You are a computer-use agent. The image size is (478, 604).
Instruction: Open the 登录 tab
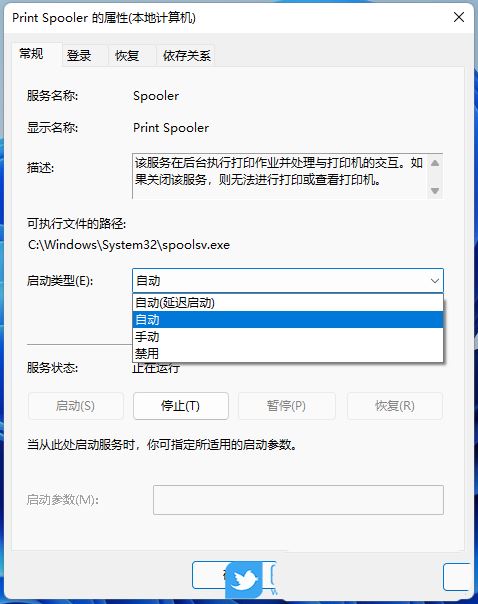point(79,56)
